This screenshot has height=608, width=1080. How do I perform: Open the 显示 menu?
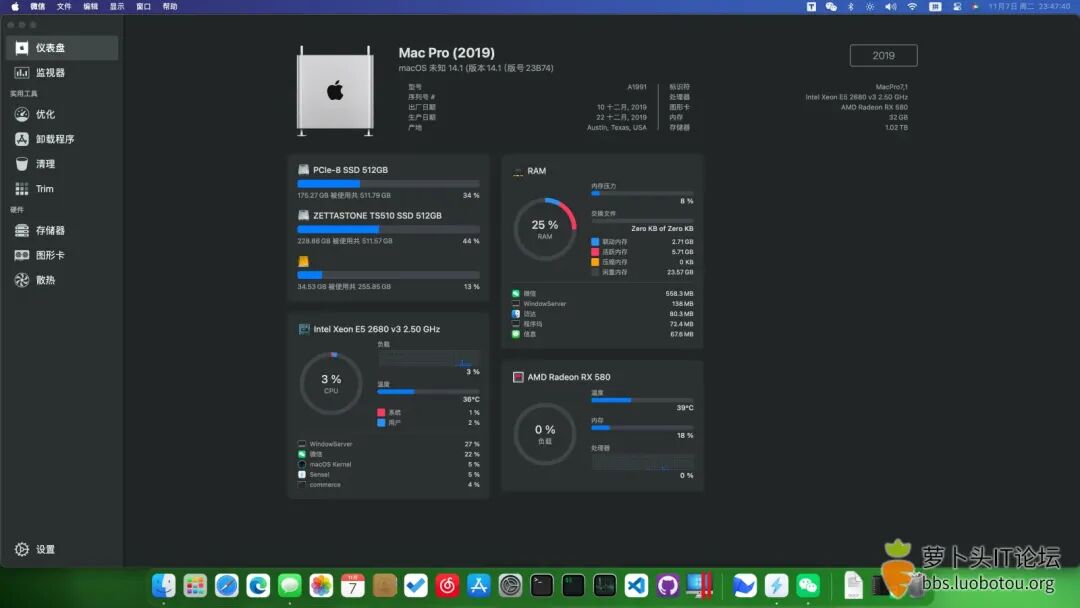[x=117, y=6]
